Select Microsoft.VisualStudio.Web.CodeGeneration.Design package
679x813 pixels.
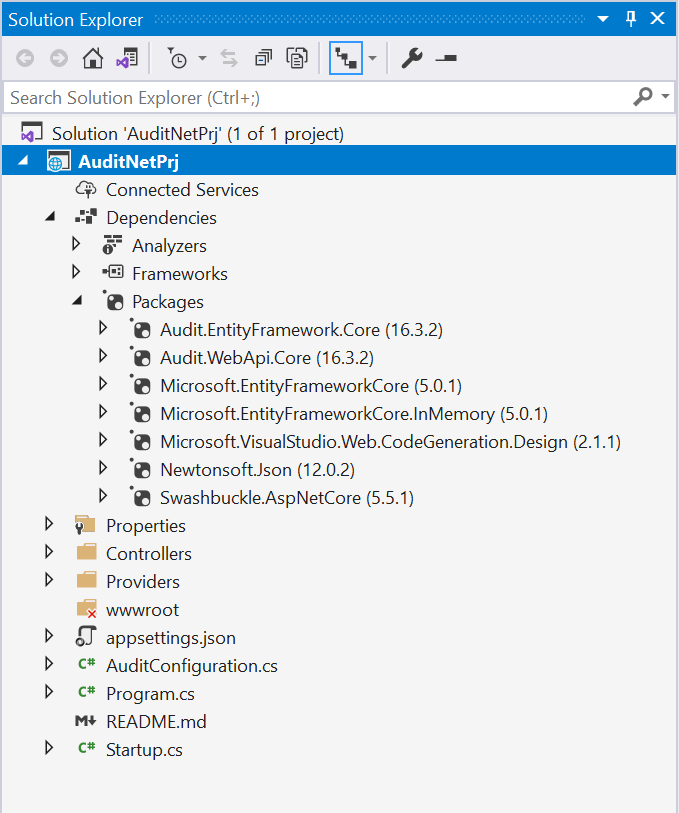click(x=390, y=442)
